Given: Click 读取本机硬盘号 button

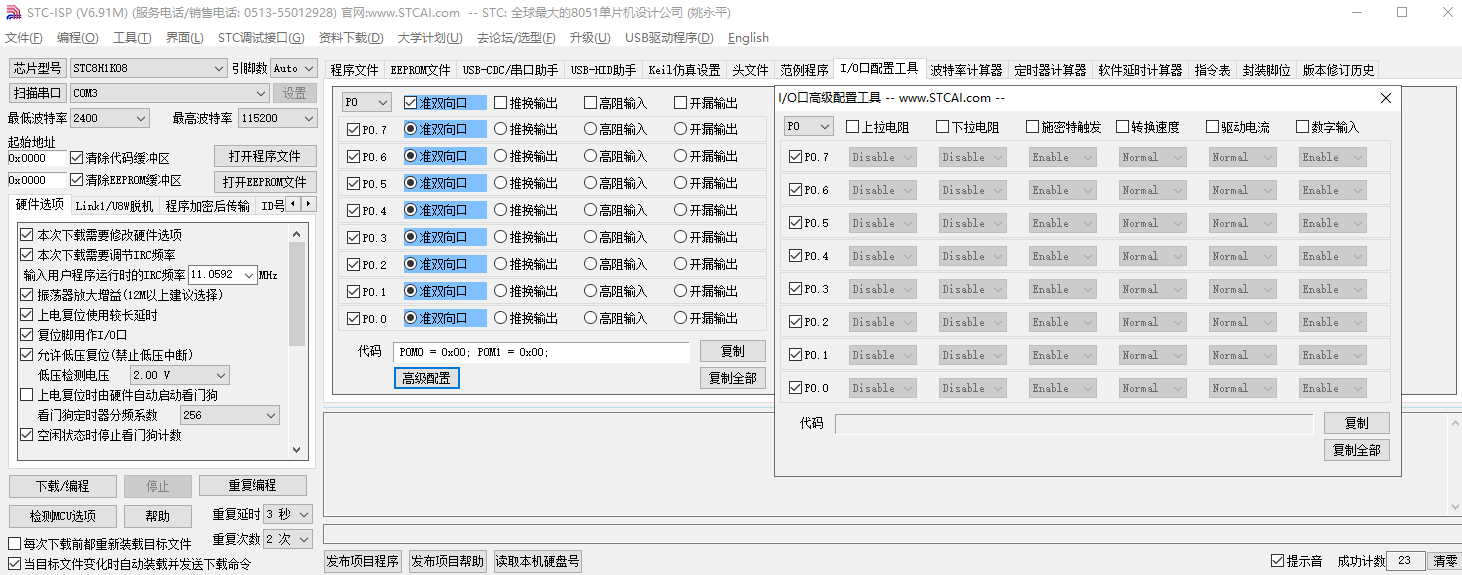Looking at the screenshot, I should pyautogui.click(x=537, y=561).
